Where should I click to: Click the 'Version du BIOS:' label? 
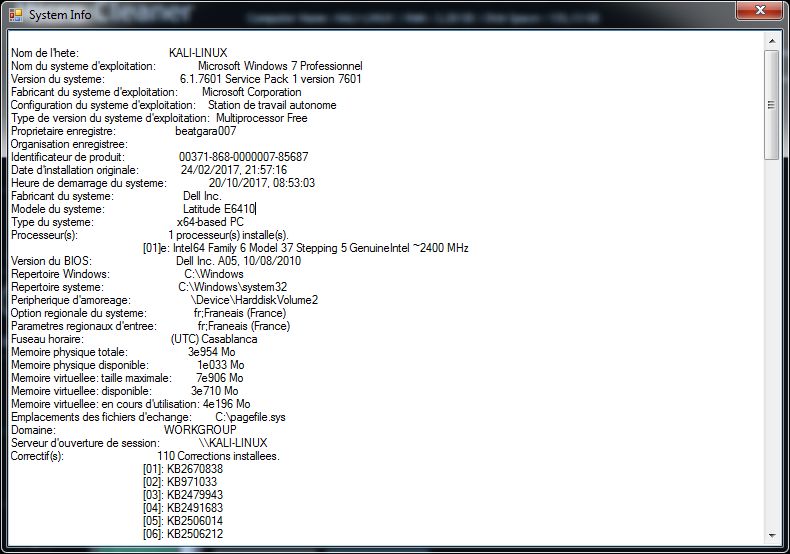[51, 261]
